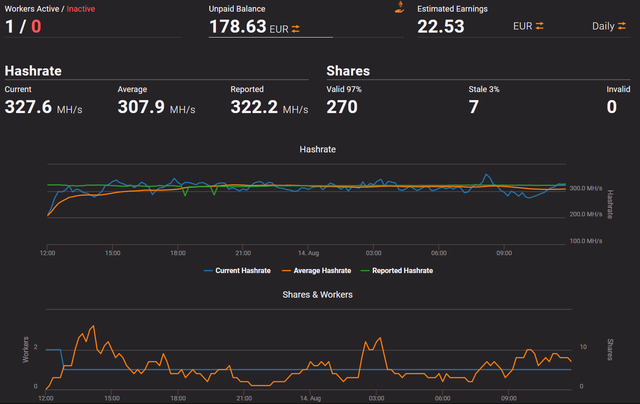Click the invalid shares count 0
The width and height of the screenshot is (640, 404).
point(611,107)
